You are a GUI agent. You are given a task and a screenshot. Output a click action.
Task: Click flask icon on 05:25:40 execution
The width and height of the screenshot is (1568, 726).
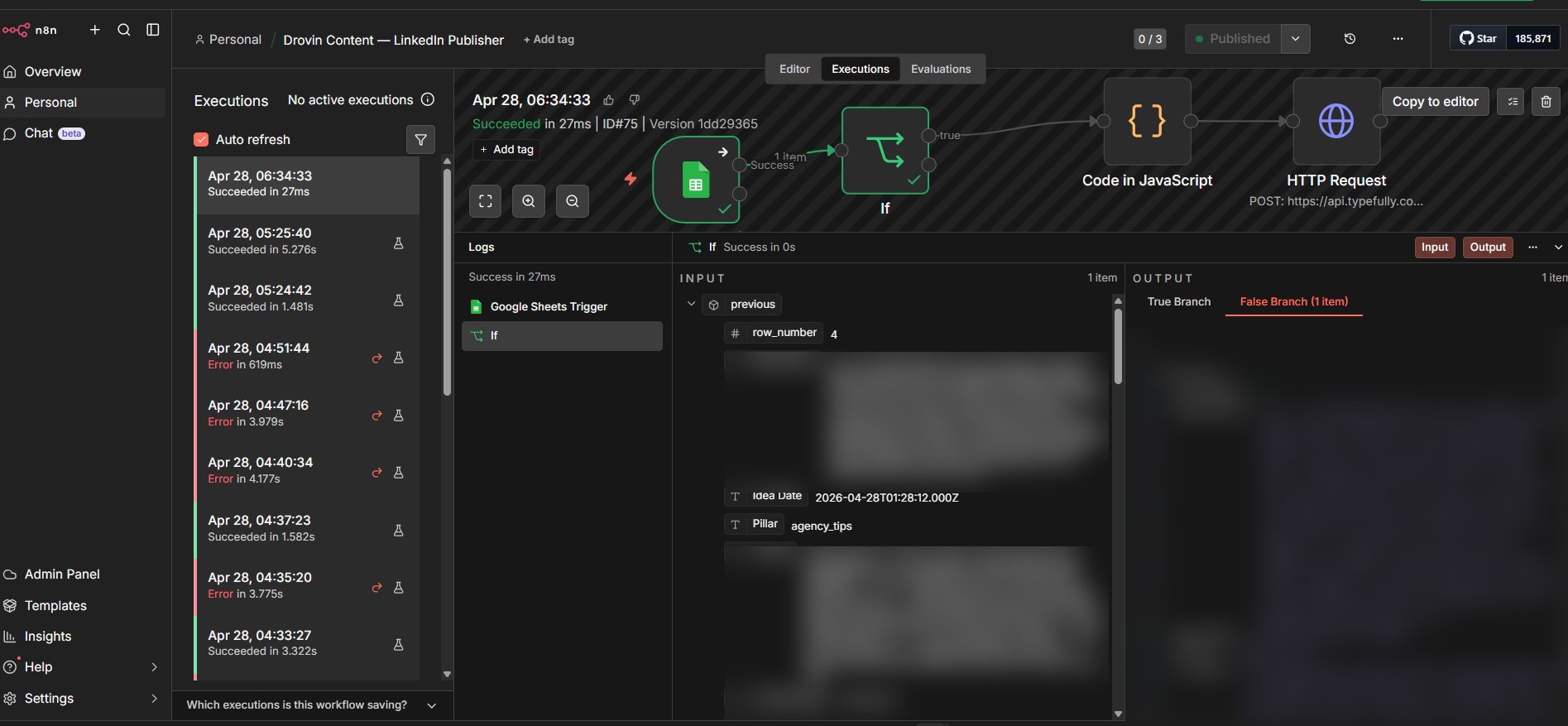[398, 243]
